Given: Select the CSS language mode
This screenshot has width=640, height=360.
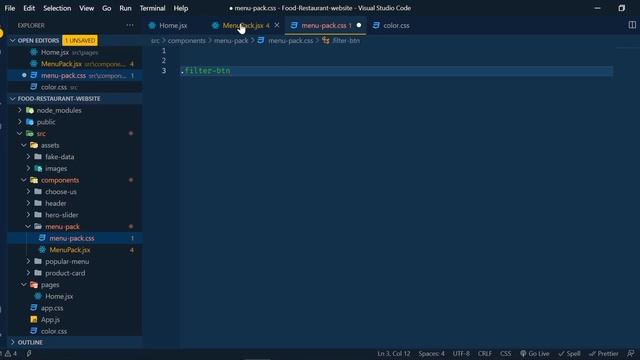Looking at the screenshot, I should coord(506,353).
